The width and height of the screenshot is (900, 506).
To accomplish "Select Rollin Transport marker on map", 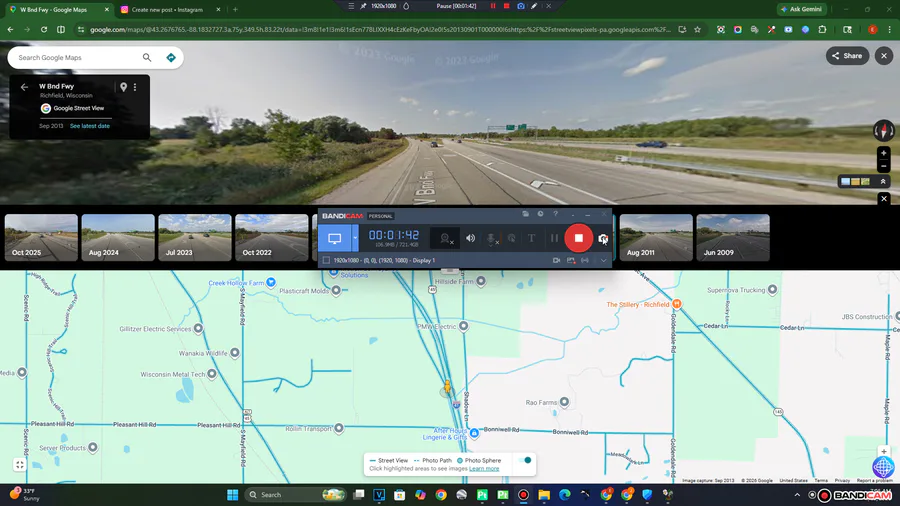I will click(339, 428).
